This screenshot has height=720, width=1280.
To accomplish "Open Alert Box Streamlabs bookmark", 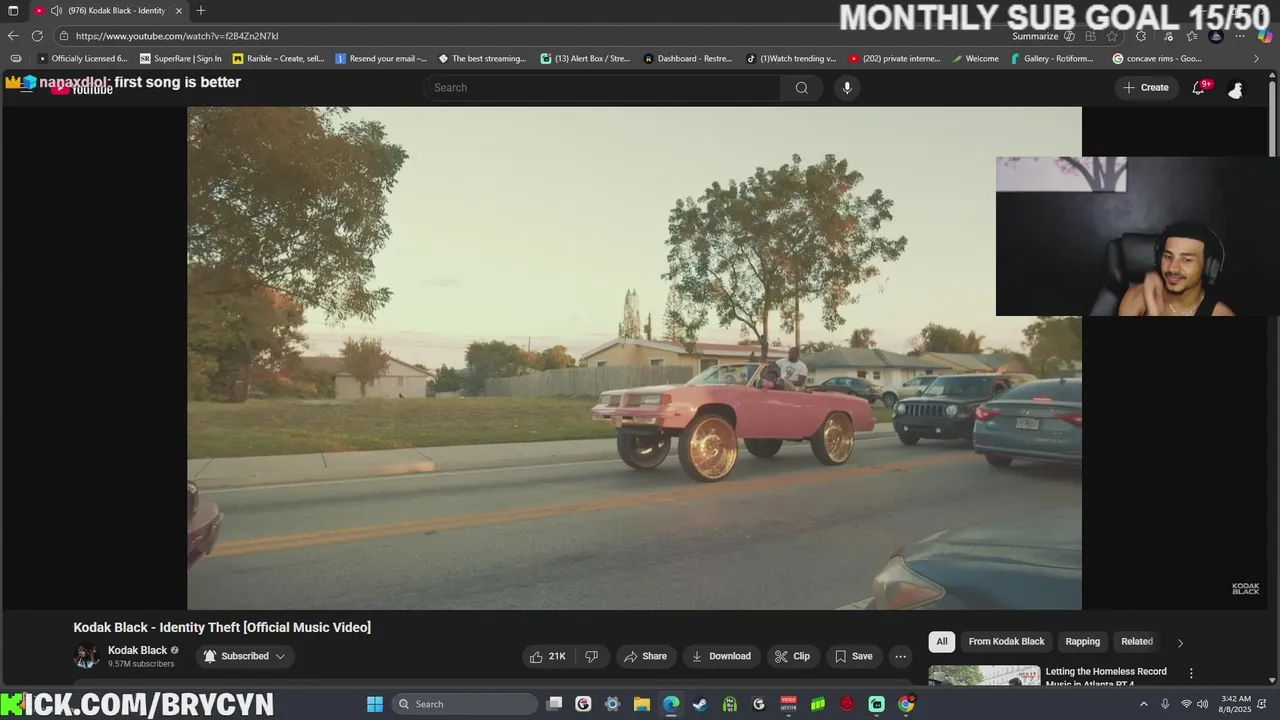I will point(585,59).
